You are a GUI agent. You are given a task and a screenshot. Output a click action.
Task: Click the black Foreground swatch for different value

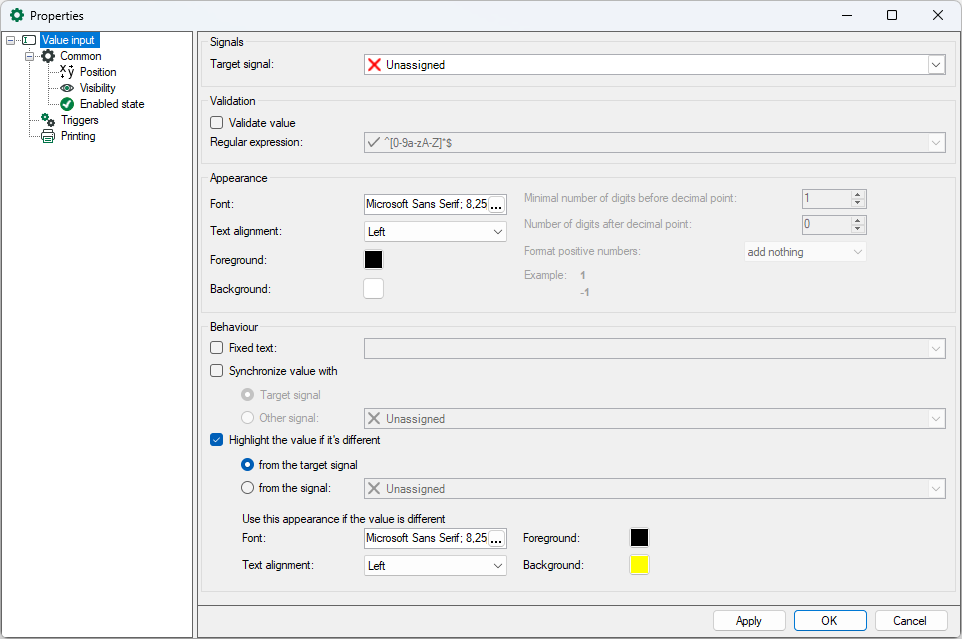tap(639, 537)
